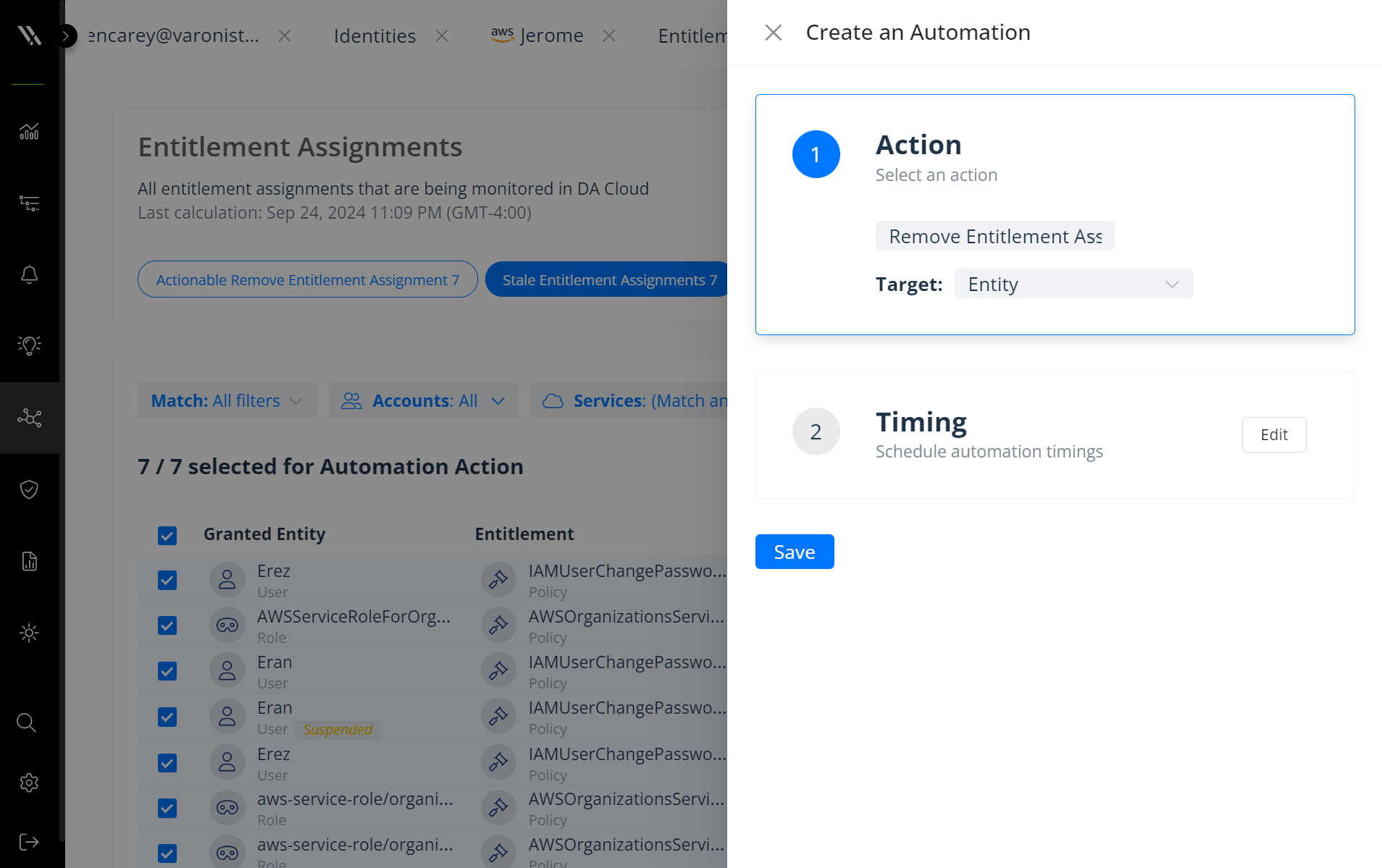Image resolution: width=1382 pixels, height=868 pixels.
Task: Click policy icon in second Erez row
Action: click(498, 762)
